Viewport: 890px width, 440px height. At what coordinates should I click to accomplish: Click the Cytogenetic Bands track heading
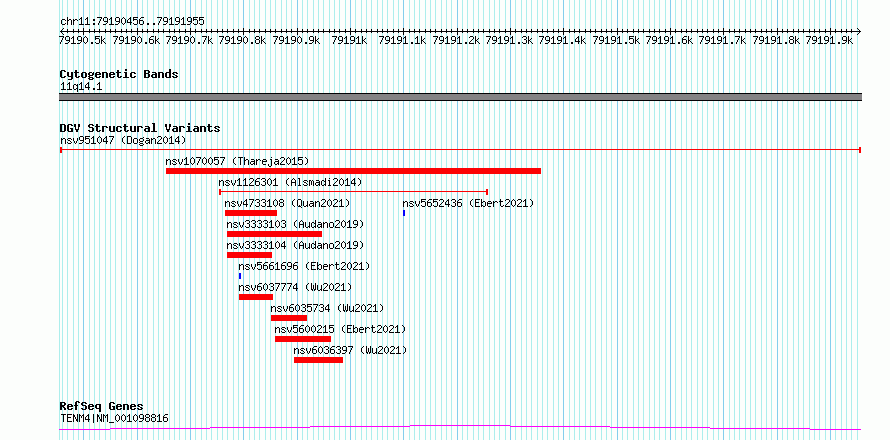point(119,74)
